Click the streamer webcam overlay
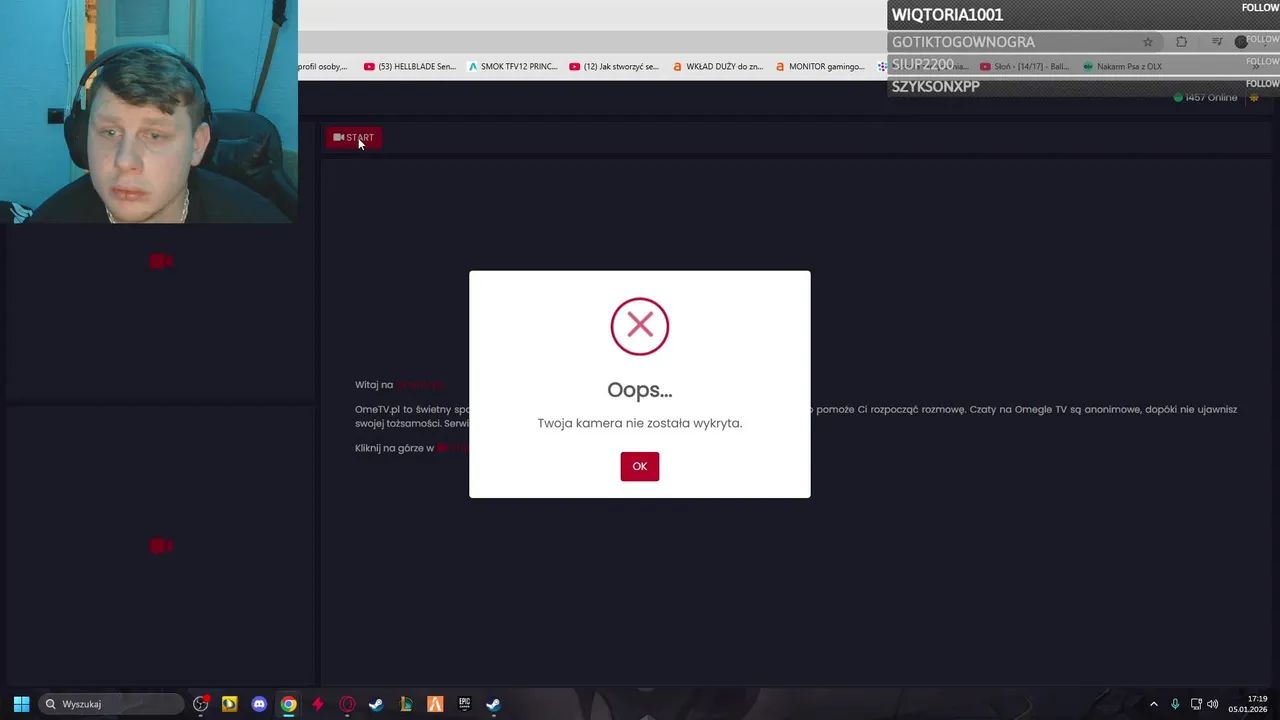This screenshot has width=1280, height=720. point(149,111)
